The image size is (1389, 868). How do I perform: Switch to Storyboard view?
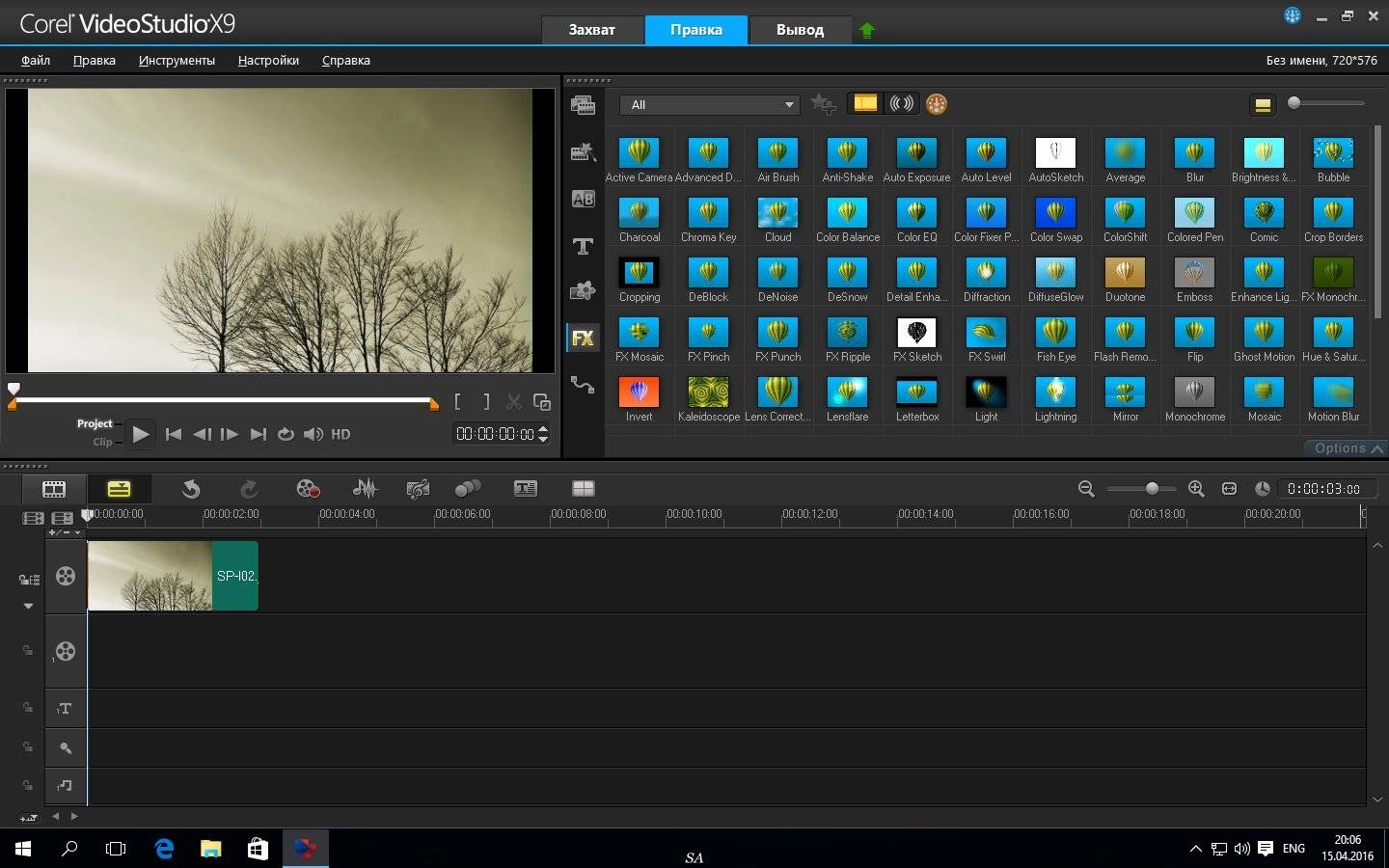[54, 489]
